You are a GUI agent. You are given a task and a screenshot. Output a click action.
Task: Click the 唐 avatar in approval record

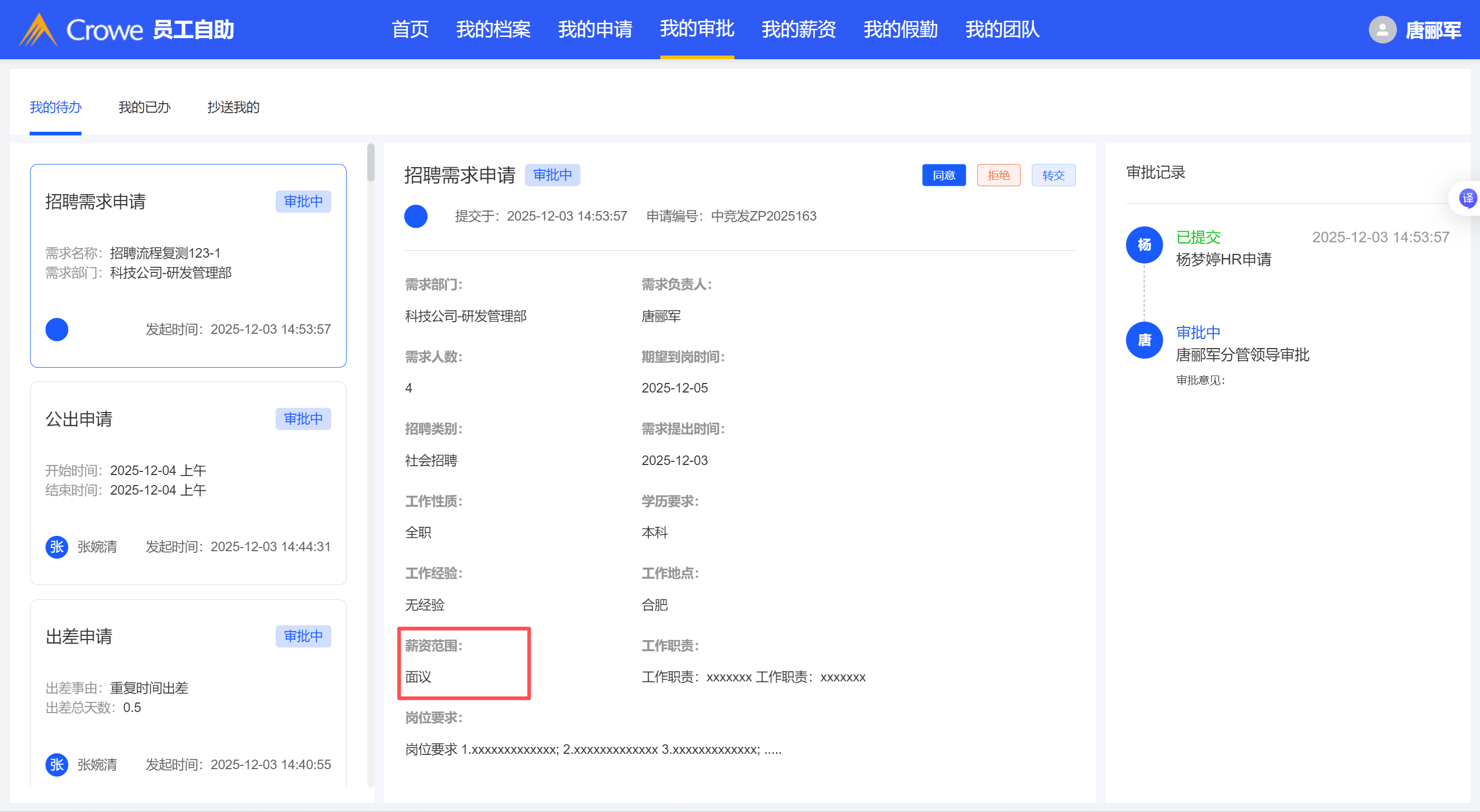click(x=1144, y=340)
